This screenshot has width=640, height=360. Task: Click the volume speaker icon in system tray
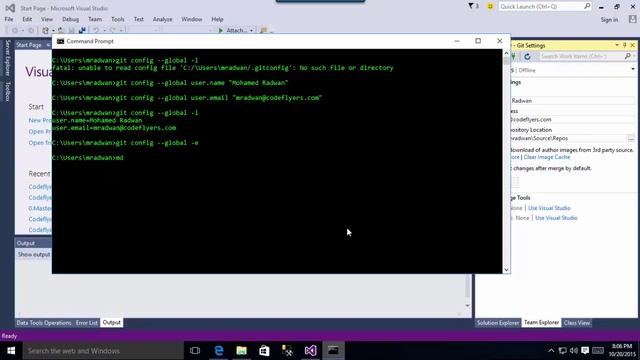click(573, 351)
